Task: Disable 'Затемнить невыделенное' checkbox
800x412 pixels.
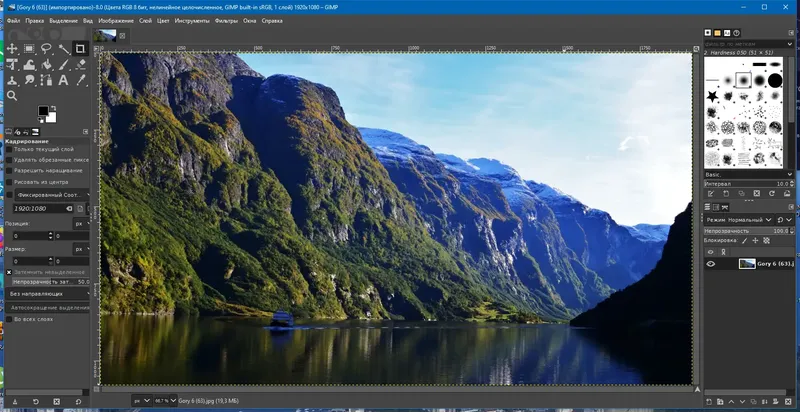Action: (x=9, y=272)
